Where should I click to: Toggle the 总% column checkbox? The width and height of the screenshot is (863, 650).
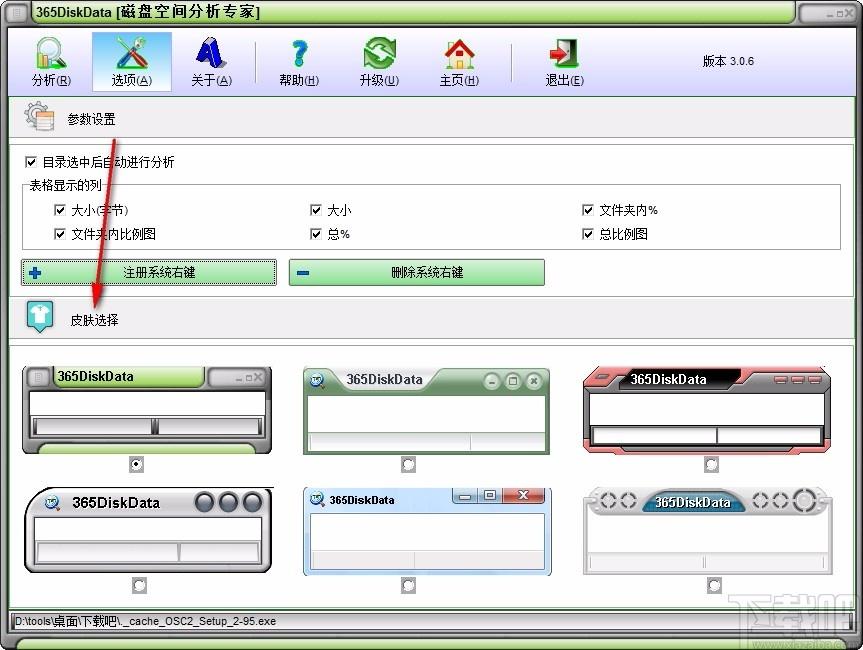coord(316,234)
